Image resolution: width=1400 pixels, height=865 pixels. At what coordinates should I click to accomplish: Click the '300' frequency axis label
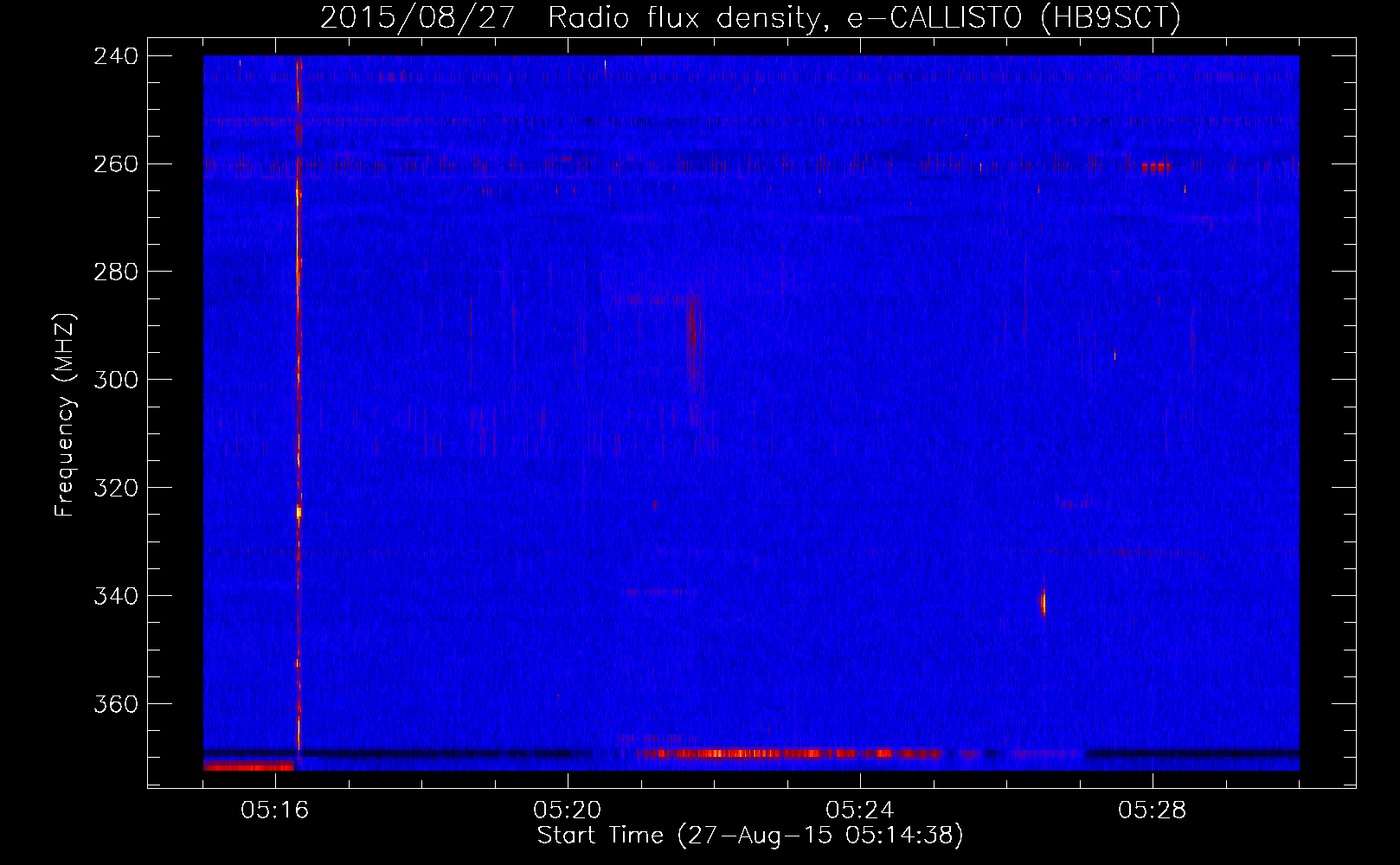click(116, 381)
